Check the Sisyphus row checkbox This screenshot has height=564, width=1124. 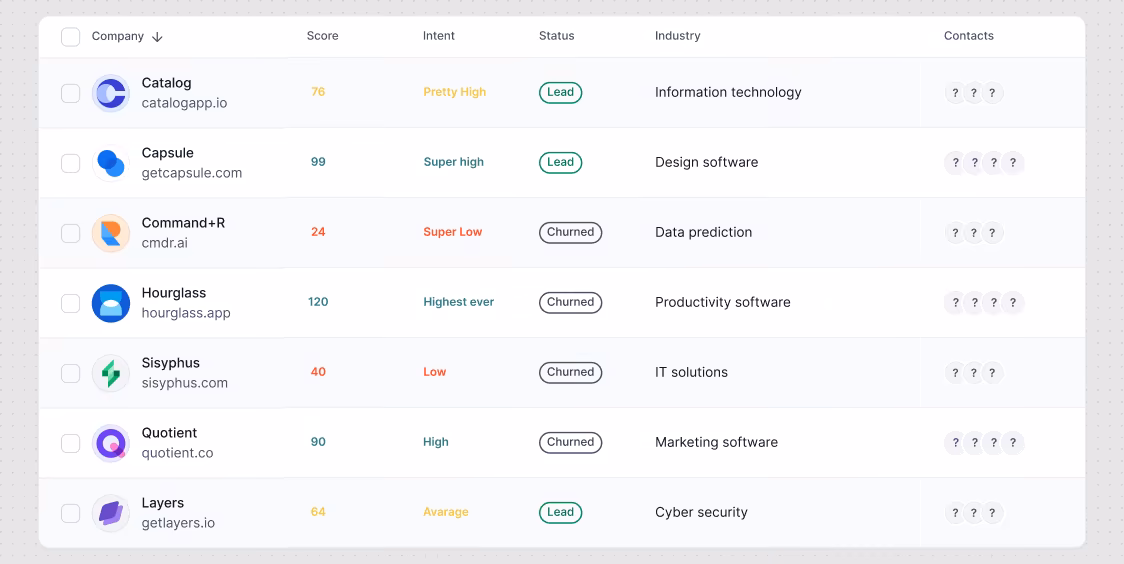[70, 373]
